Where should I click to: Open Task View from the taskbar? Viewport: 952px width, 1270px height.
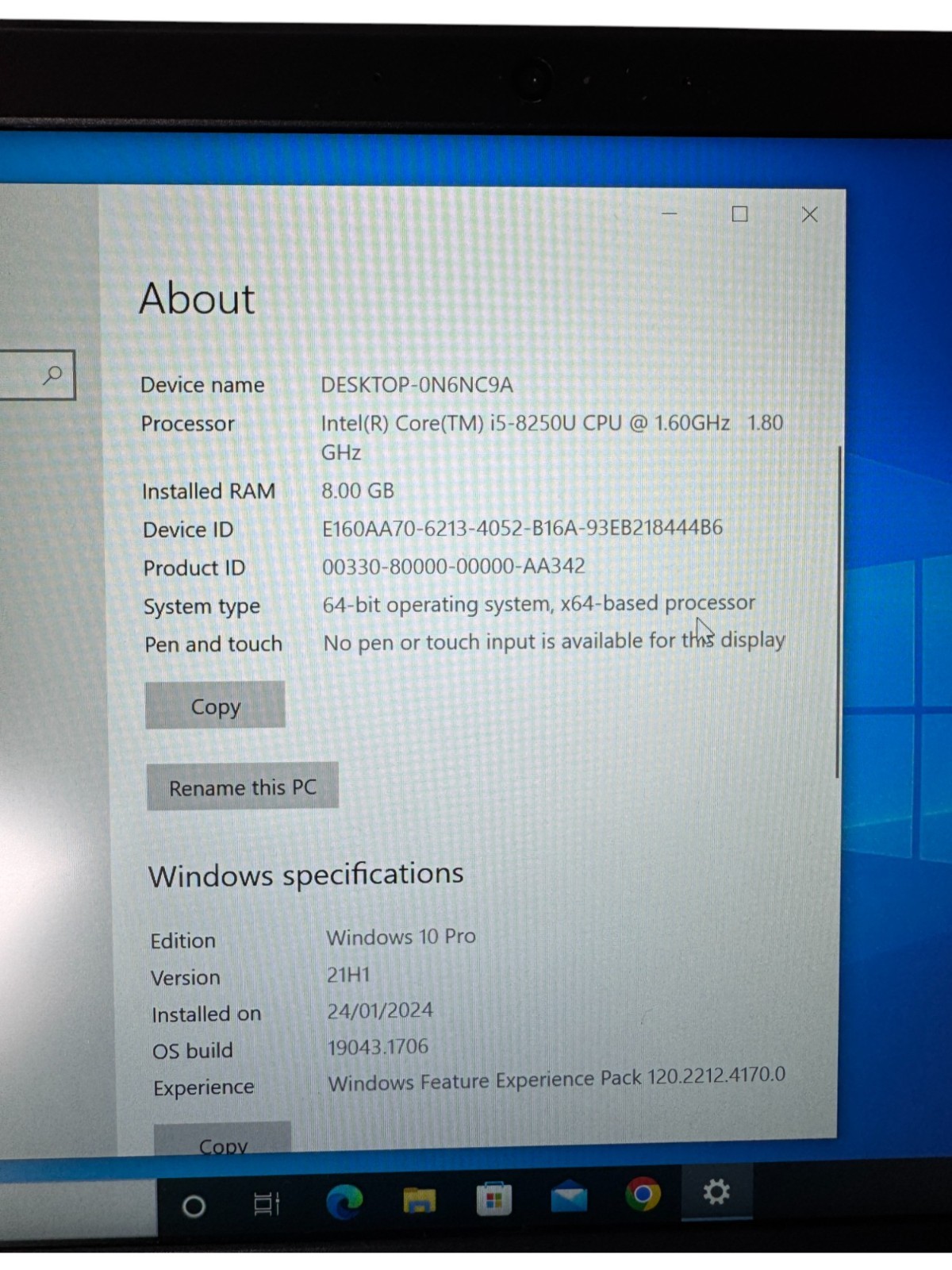(266, 1203)
